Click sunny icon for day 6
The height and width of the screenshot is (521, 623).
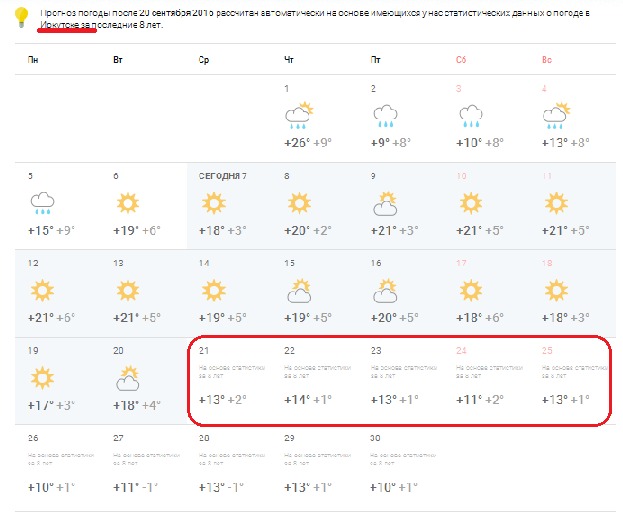tap(127, 204)
